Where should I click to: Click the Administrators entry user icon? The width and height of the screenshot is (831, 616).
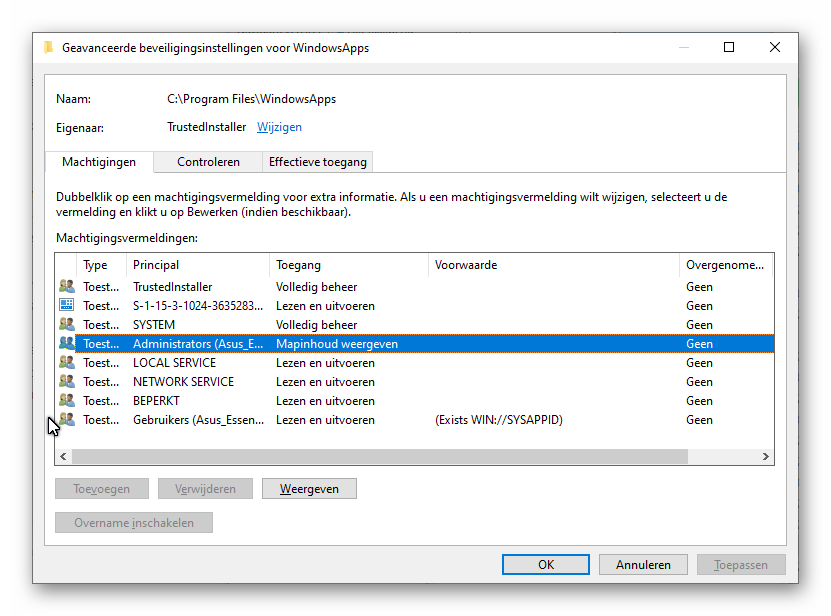point(67,344)
